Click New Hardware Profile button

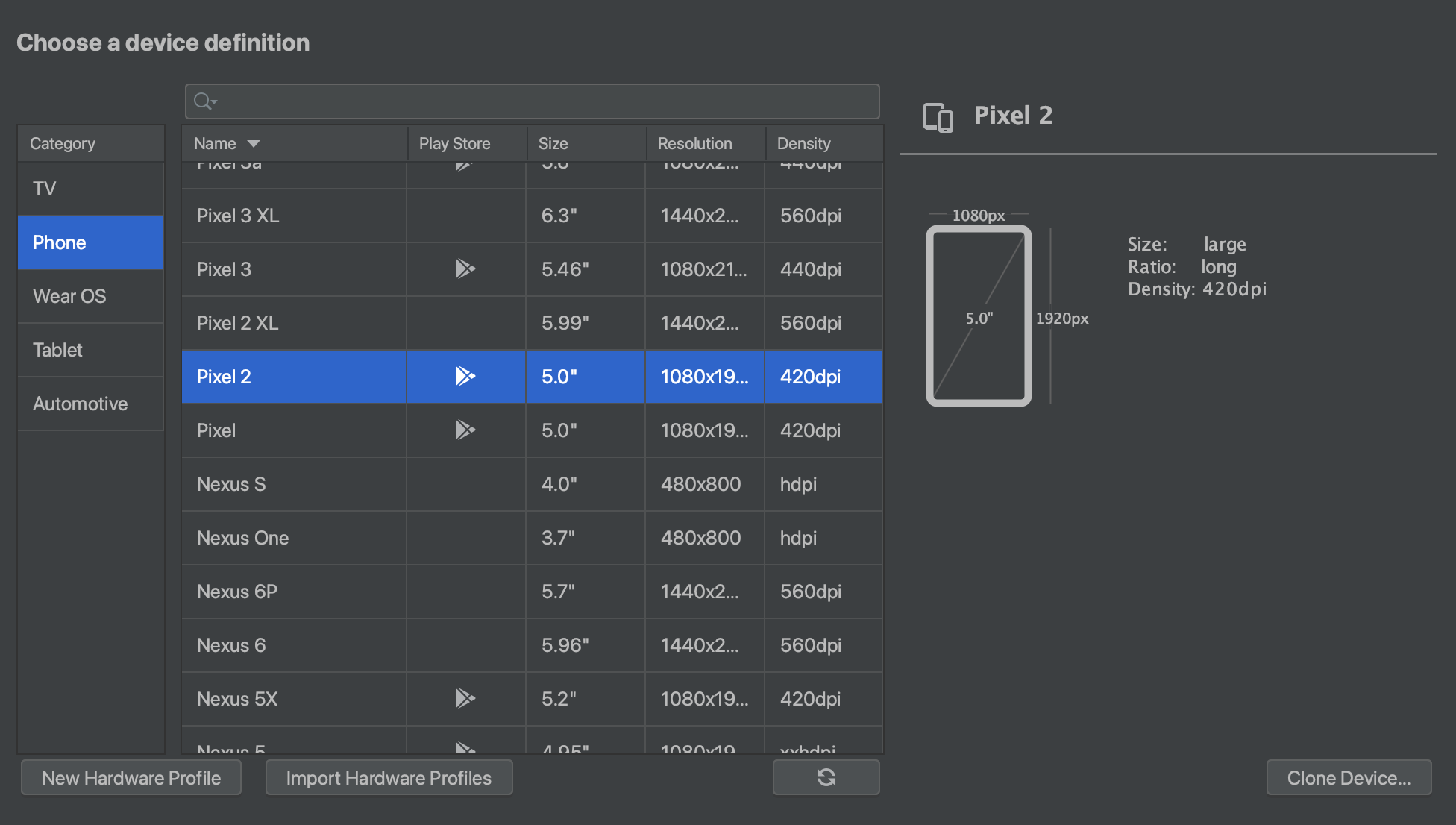(131, 777)
